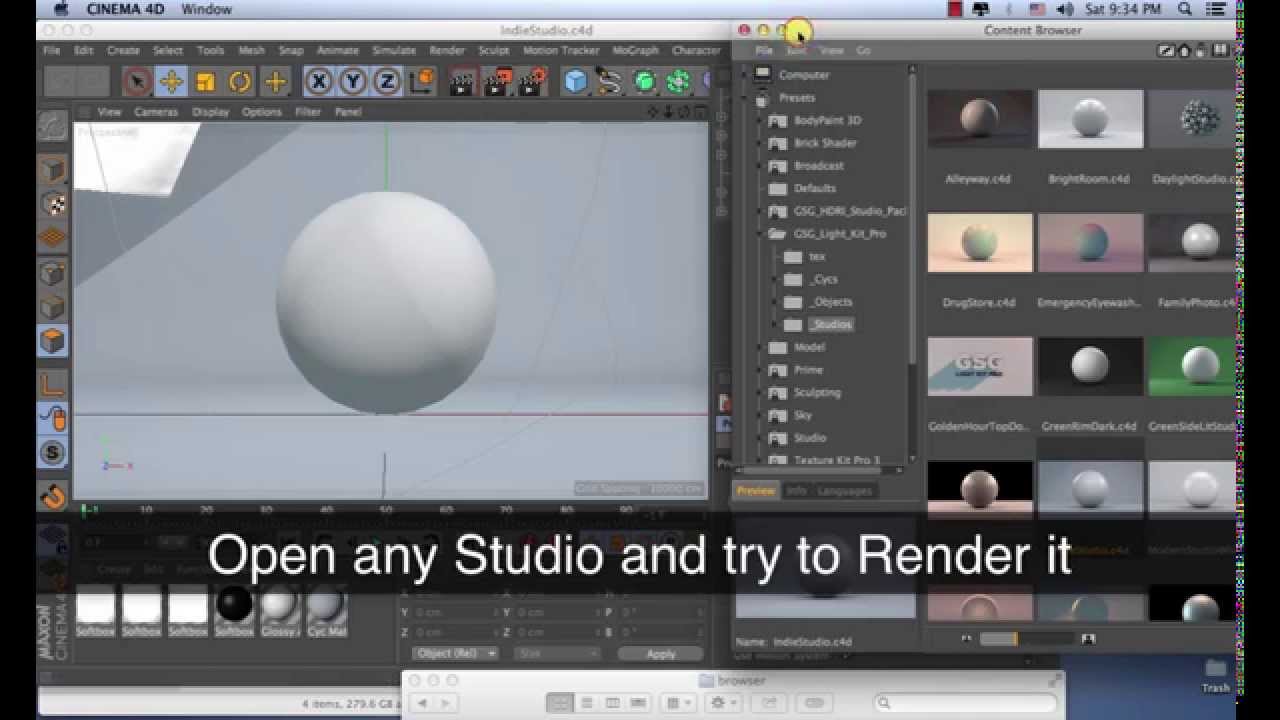Toggle the viewport solo S icon
The height and width of the screenshot is (720, 1280).
(x=53, y=453)
